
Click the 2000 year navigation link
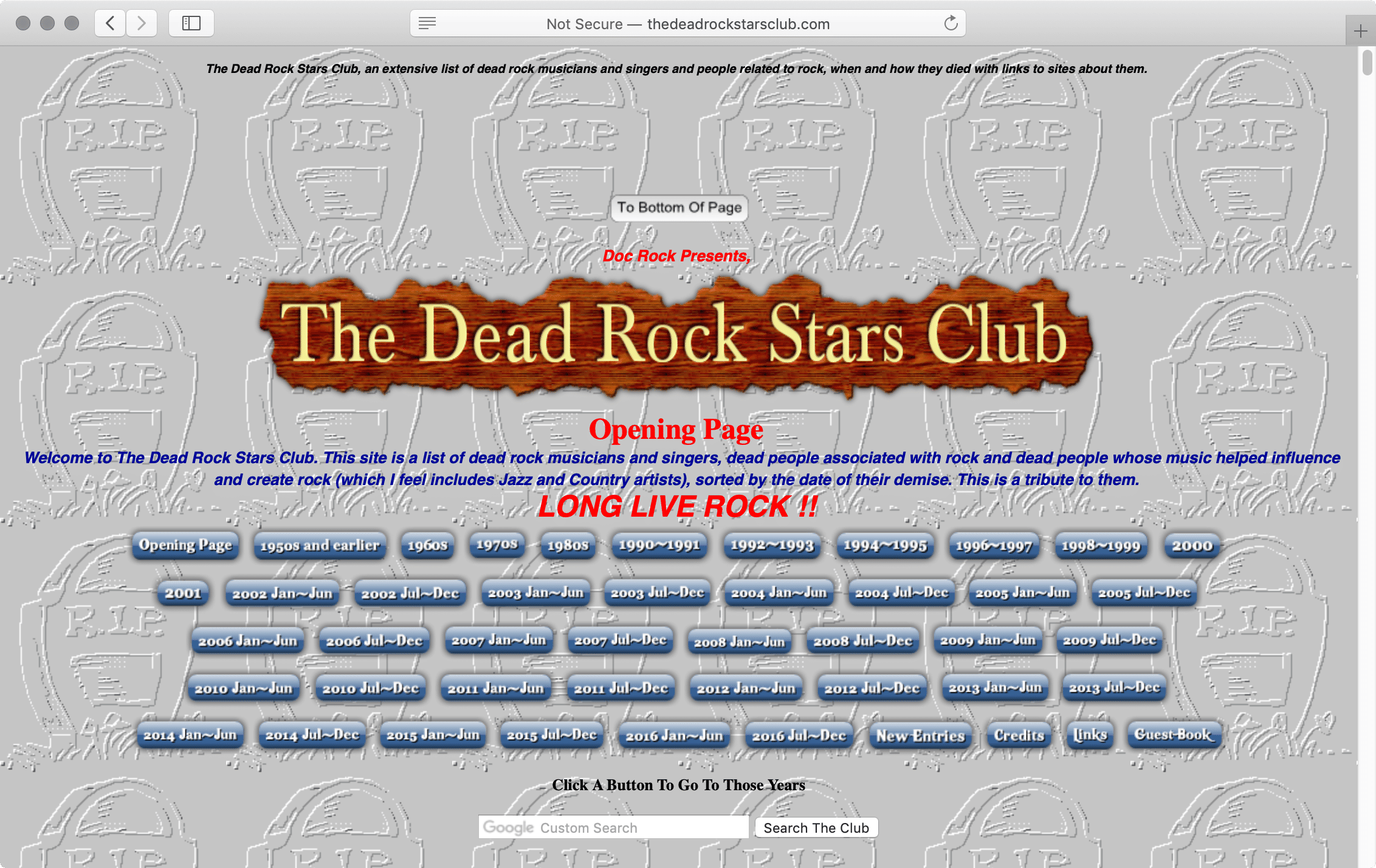(x=1192, y=544)
